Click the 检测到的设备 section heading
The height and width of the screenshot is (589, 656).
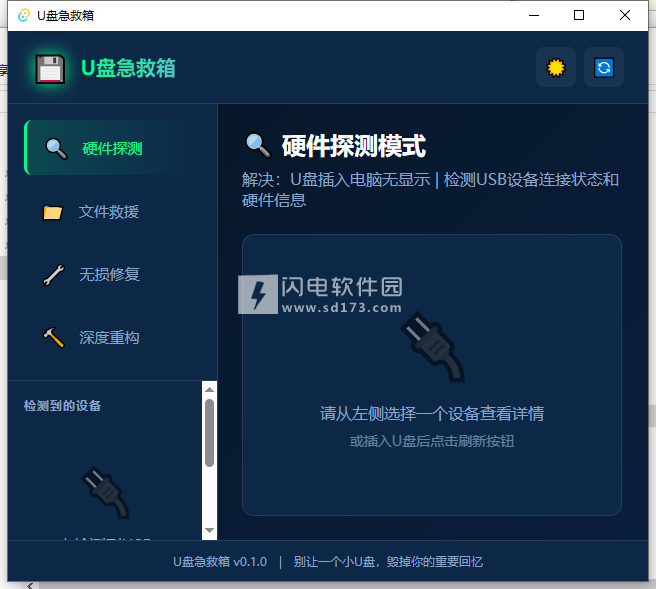coord(62,406)
